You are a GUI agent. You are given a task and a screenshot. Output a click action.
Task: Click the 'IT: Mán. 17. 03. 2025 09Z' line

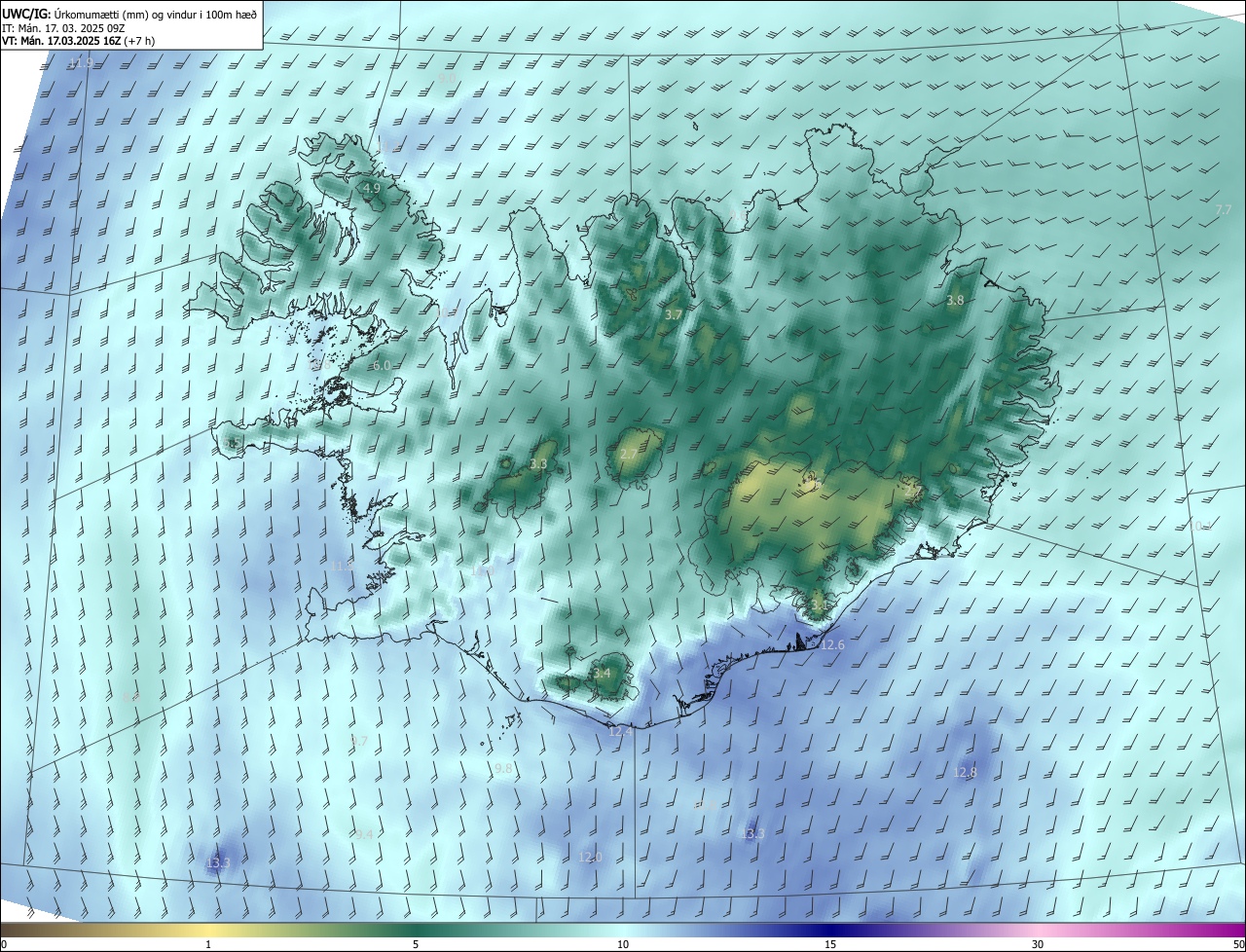(x=62, y=27)
